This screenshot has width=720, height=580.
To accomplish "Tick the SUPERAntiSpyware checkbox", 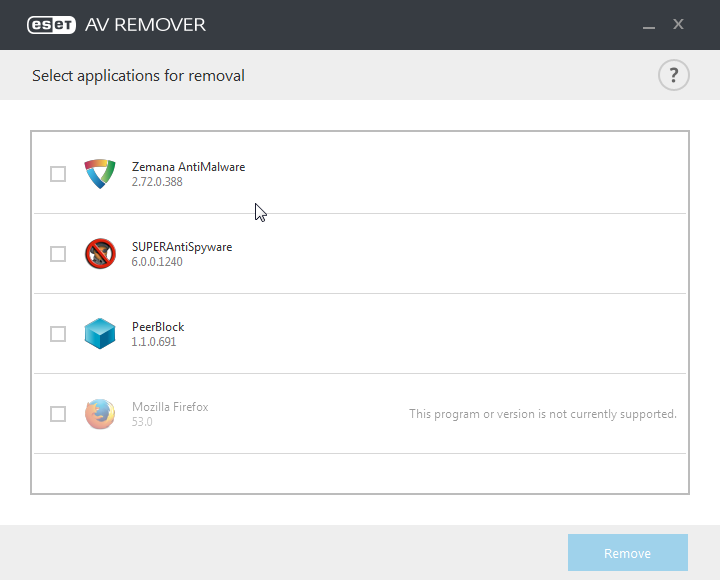I will tap(58, 254).
